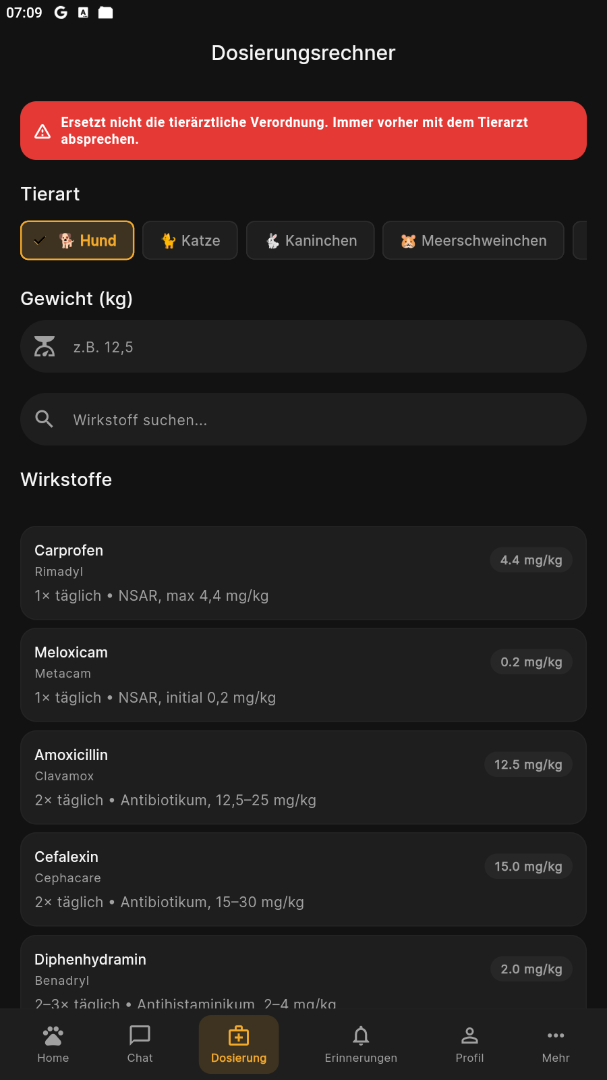This screenshot has width=607, height=1080.
Task: Choose the Meerschweinchen species chip
Action: coord(473,240)
